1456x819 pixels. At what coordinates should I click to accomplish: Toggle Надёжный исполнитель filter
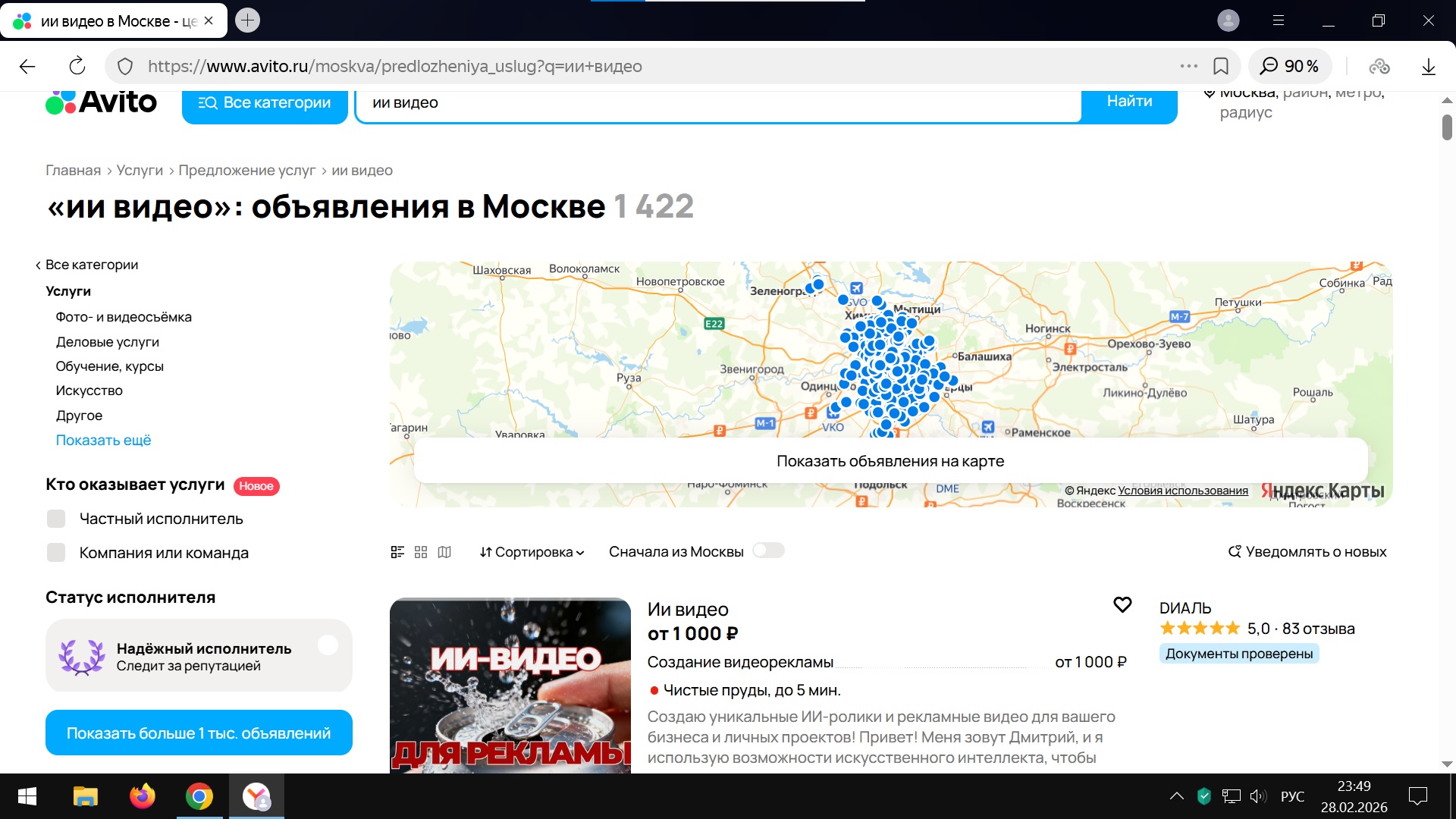pyautogui.click(x=328, y=645)
